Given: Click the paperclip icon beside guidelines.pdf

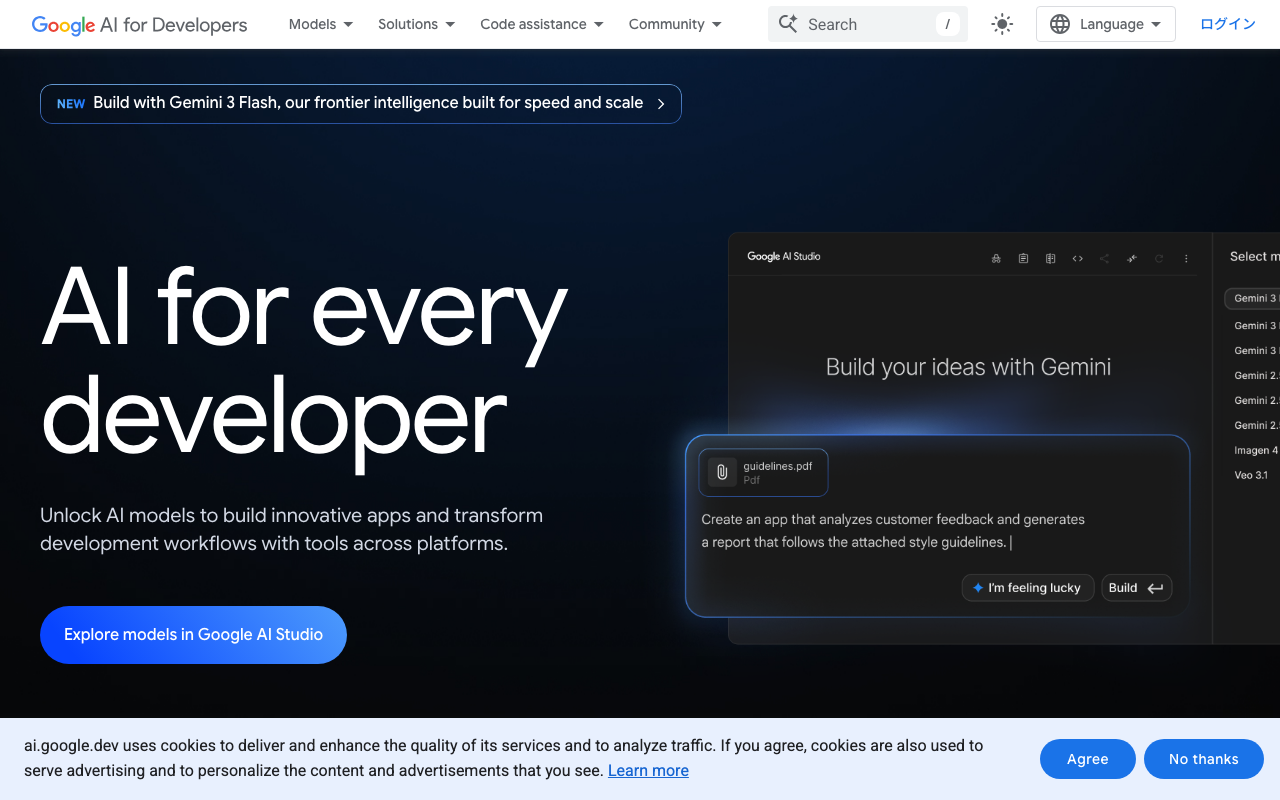Looking at the screenshot, I should coord(722,472).
